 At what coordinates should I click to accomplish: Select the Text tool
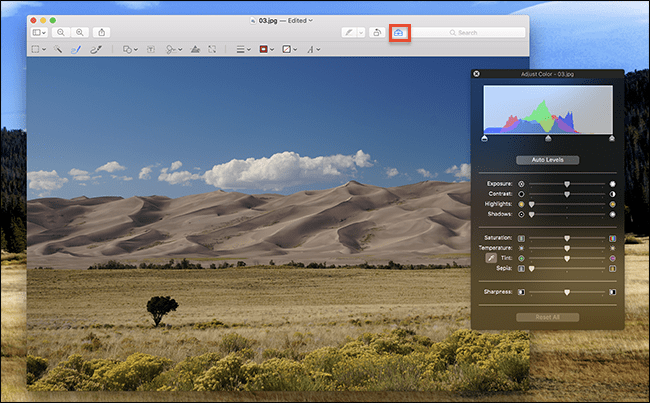[x=151, y=48]
